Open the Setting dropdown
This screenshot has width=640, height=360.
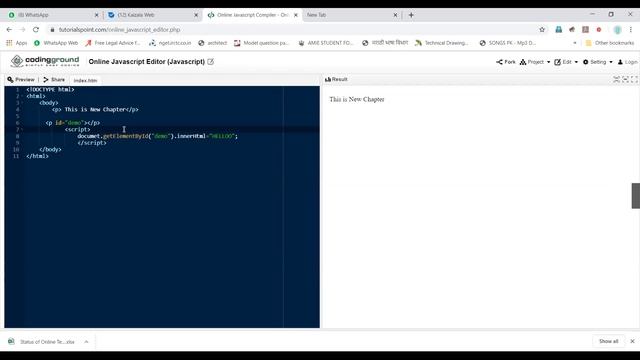tap(598, 62)
